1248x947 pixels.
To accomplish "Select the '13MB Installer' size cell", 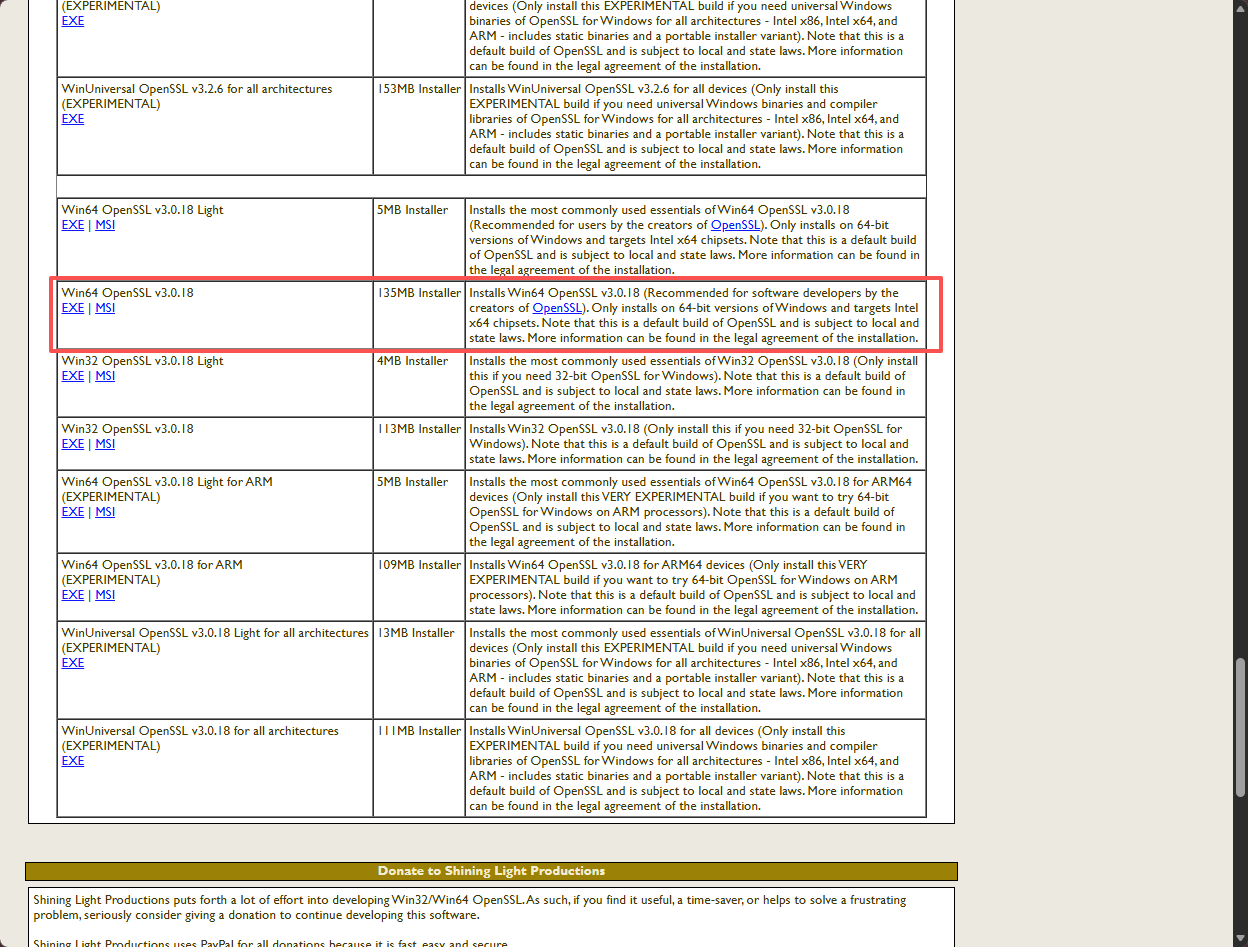I will [x=419, y=670].
